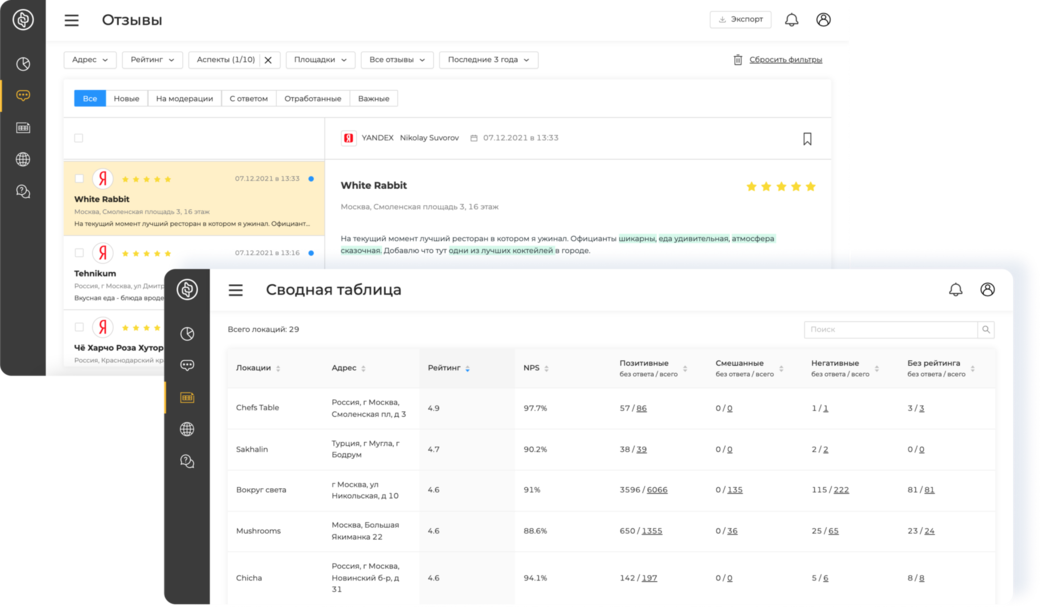The width and height of the screenshot is (1042, 610).
Task: Check the White Rabbit review checkbox
Action: tap(79, 179)
